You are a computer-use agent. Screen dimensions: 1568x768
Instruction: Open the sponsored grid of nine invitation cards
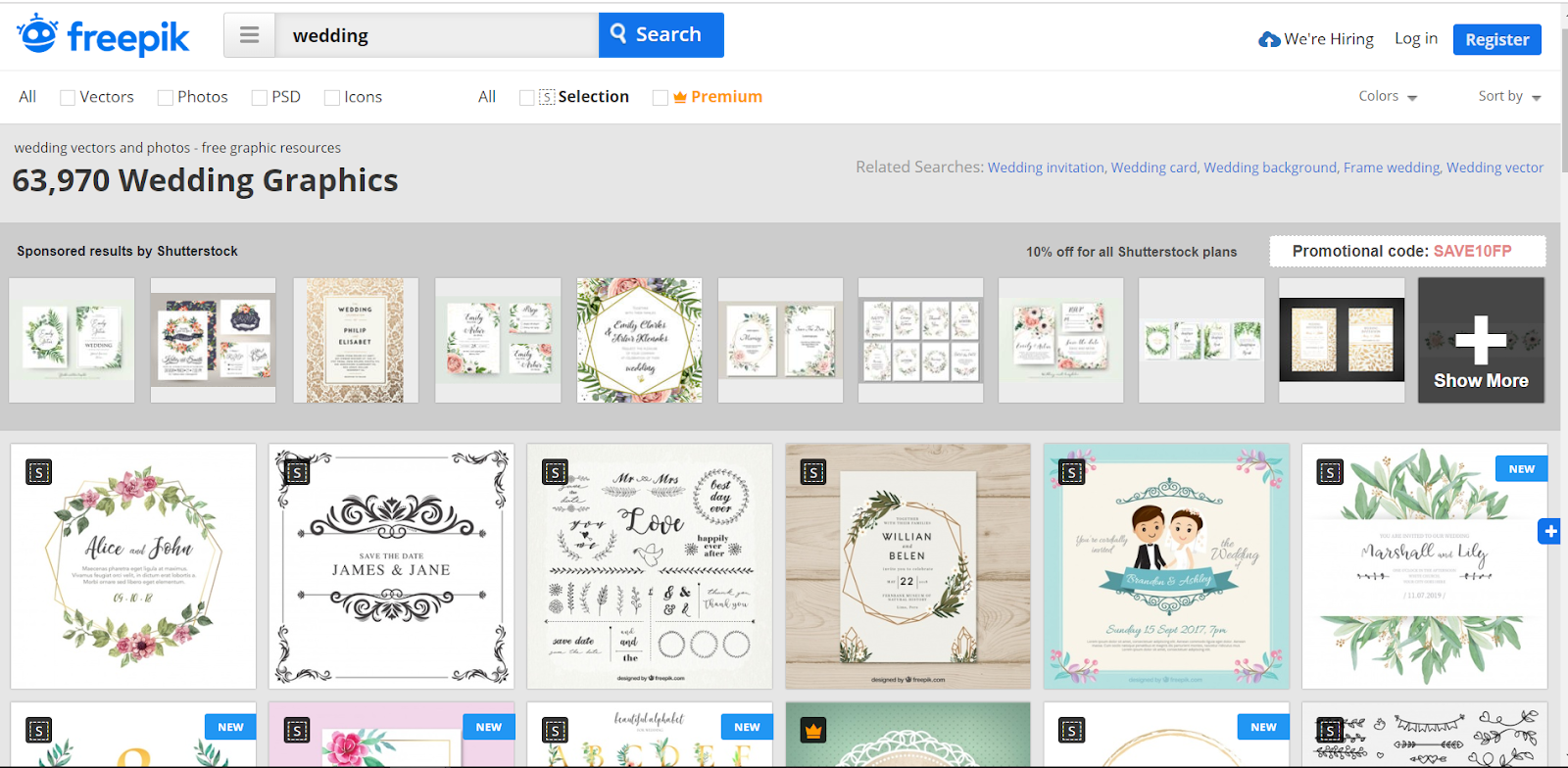point(920,340)
